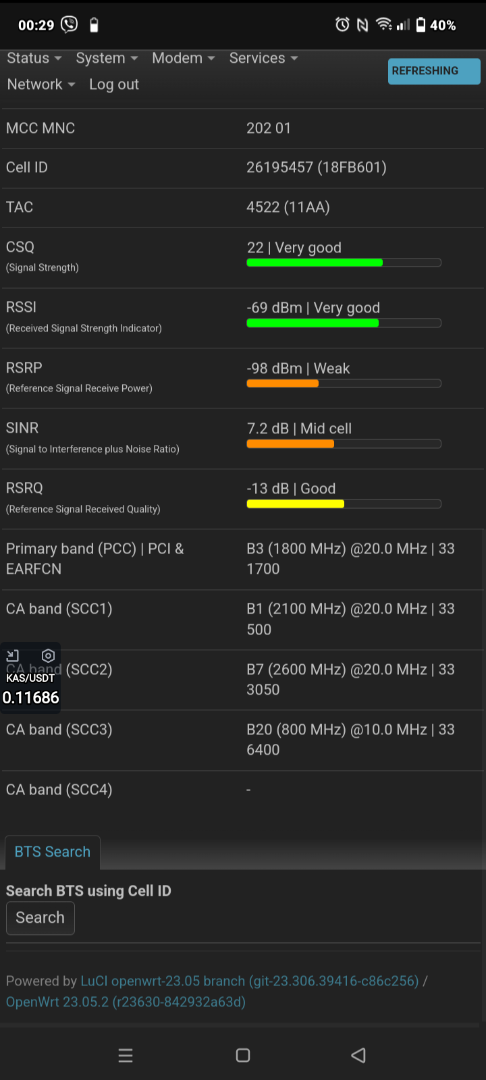Open the Modem dropdown menu
Viewport: 486px width, 1080px height.
click(184, 59)
